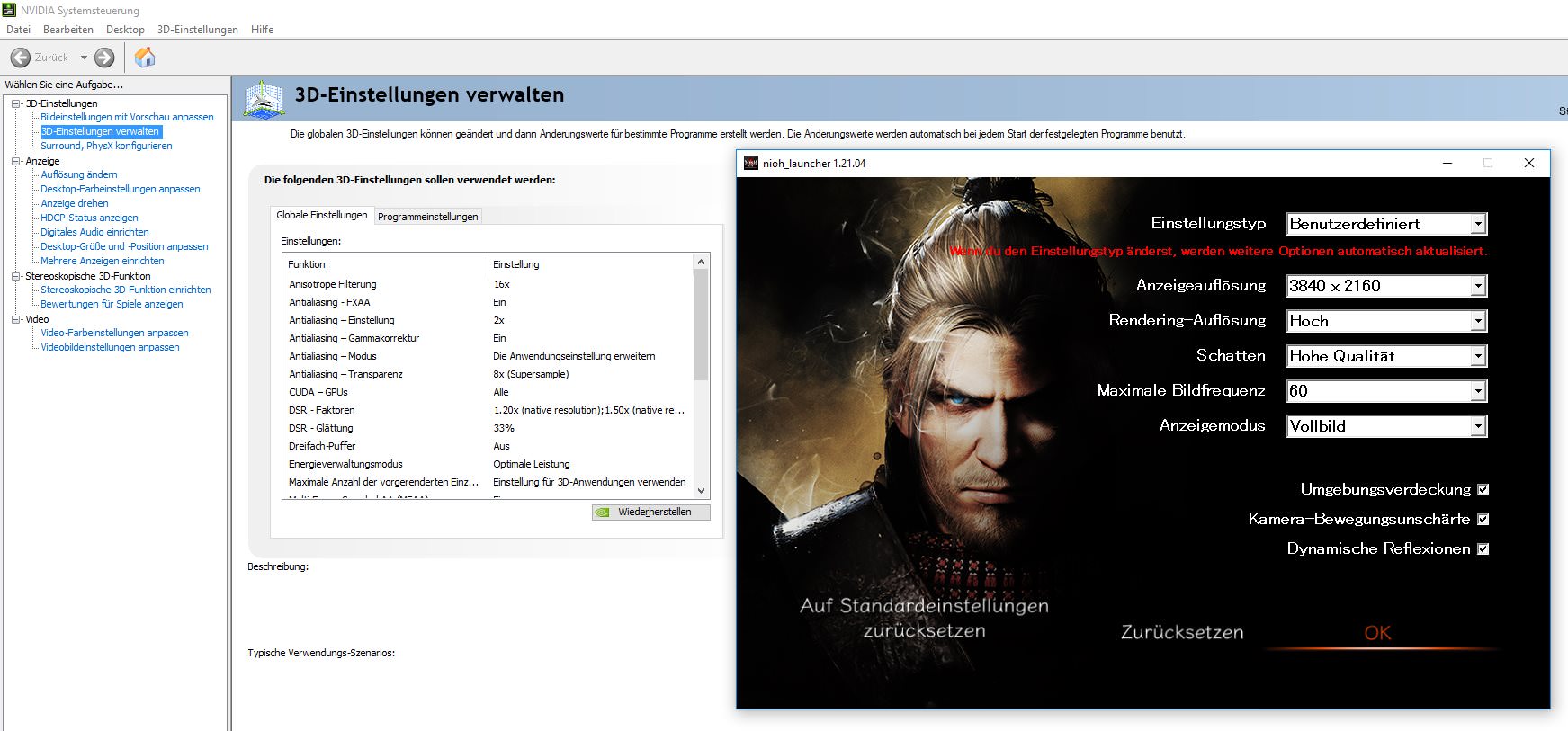Open the Anzeigeauflösung dropdown
This screenshot has width=1568, height=731.
(1386, 286)
